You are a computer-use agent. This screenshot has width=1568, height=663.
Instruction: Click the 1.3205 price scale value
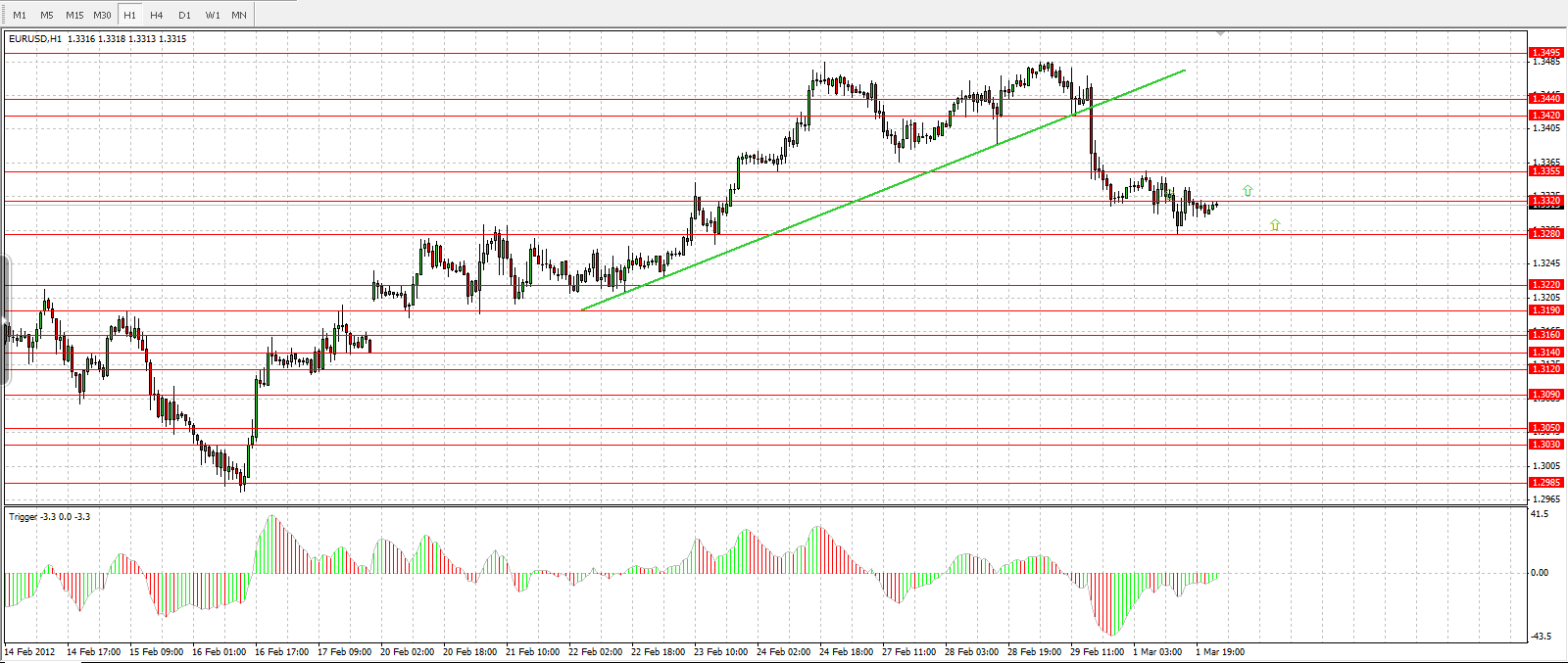[1546, 298]
